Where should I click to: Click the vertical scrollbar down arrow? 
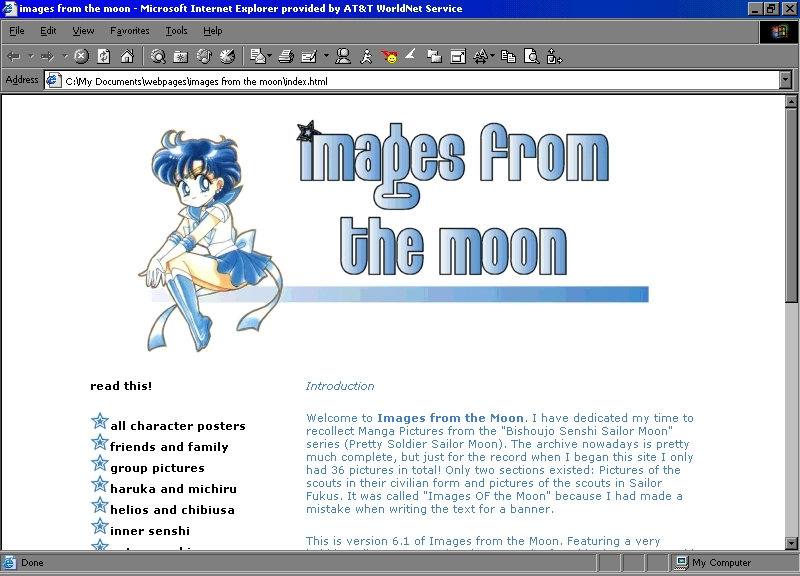point(791,543)
